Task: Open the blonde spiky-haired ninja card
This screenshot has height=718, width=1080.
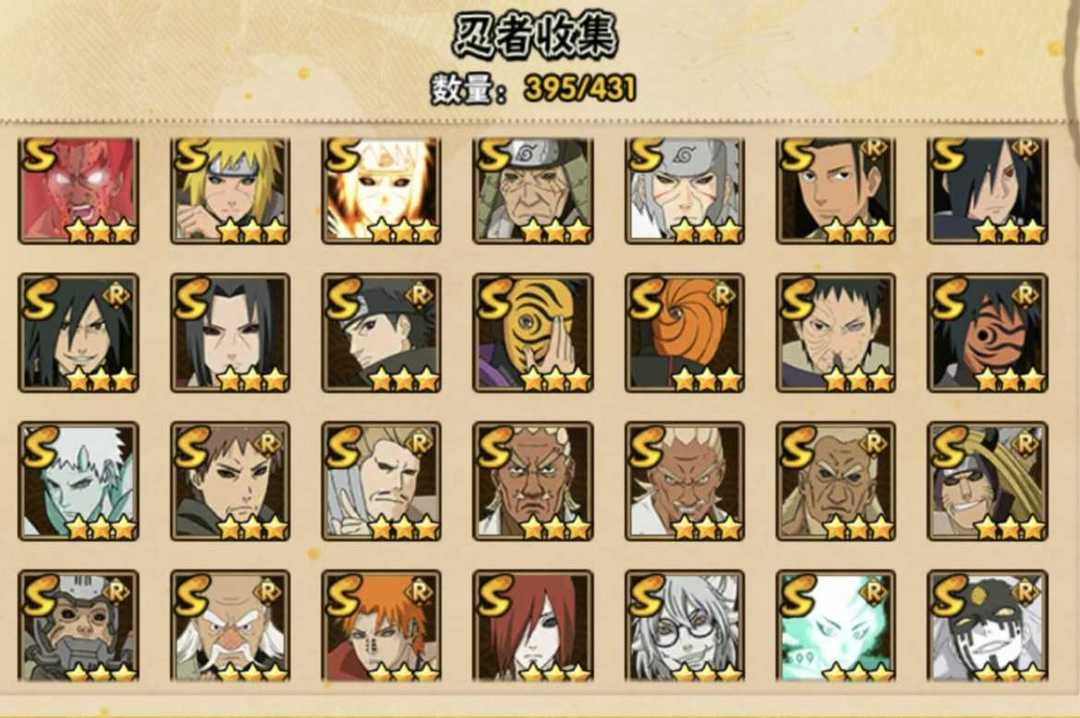Action: click(230, 191)
